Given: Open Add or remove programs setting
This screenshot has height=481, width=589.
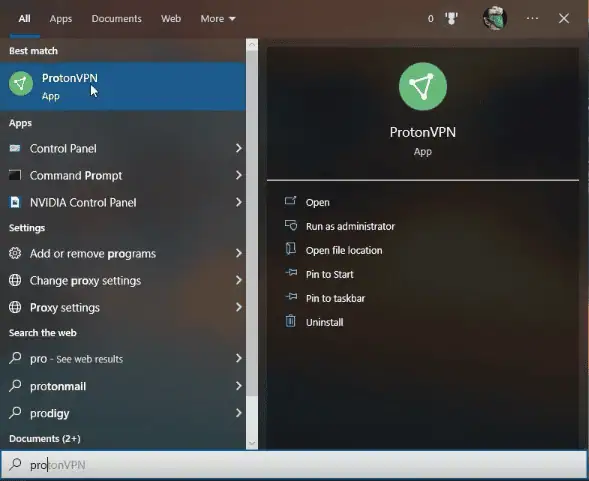Looking at the screenshot, I should [123, 253].
